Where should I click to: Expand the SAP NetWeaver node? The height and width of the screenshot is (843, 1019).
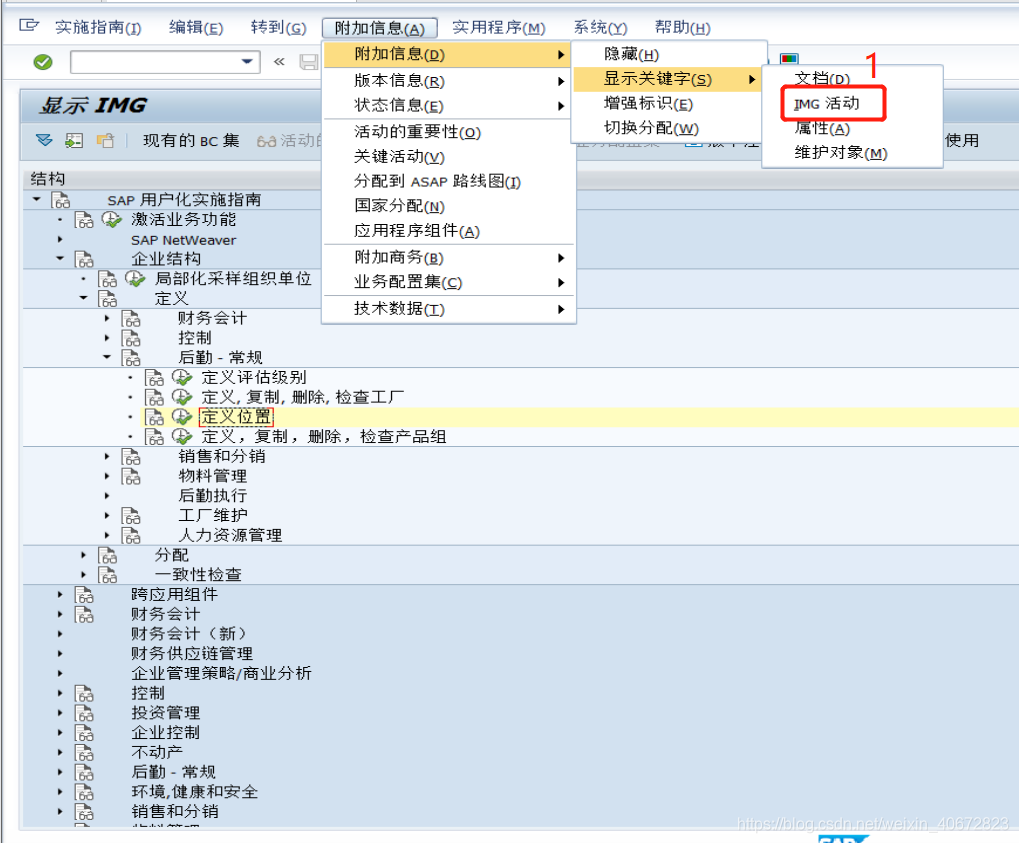coord(60,239)
